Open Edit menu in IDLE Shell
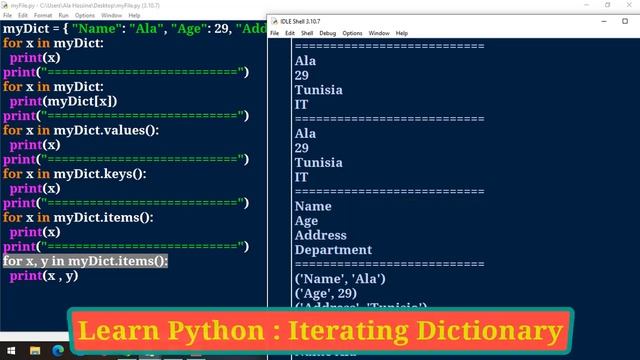Image resolution: width=640 pixels, height=360 pixels. [290, 33]
